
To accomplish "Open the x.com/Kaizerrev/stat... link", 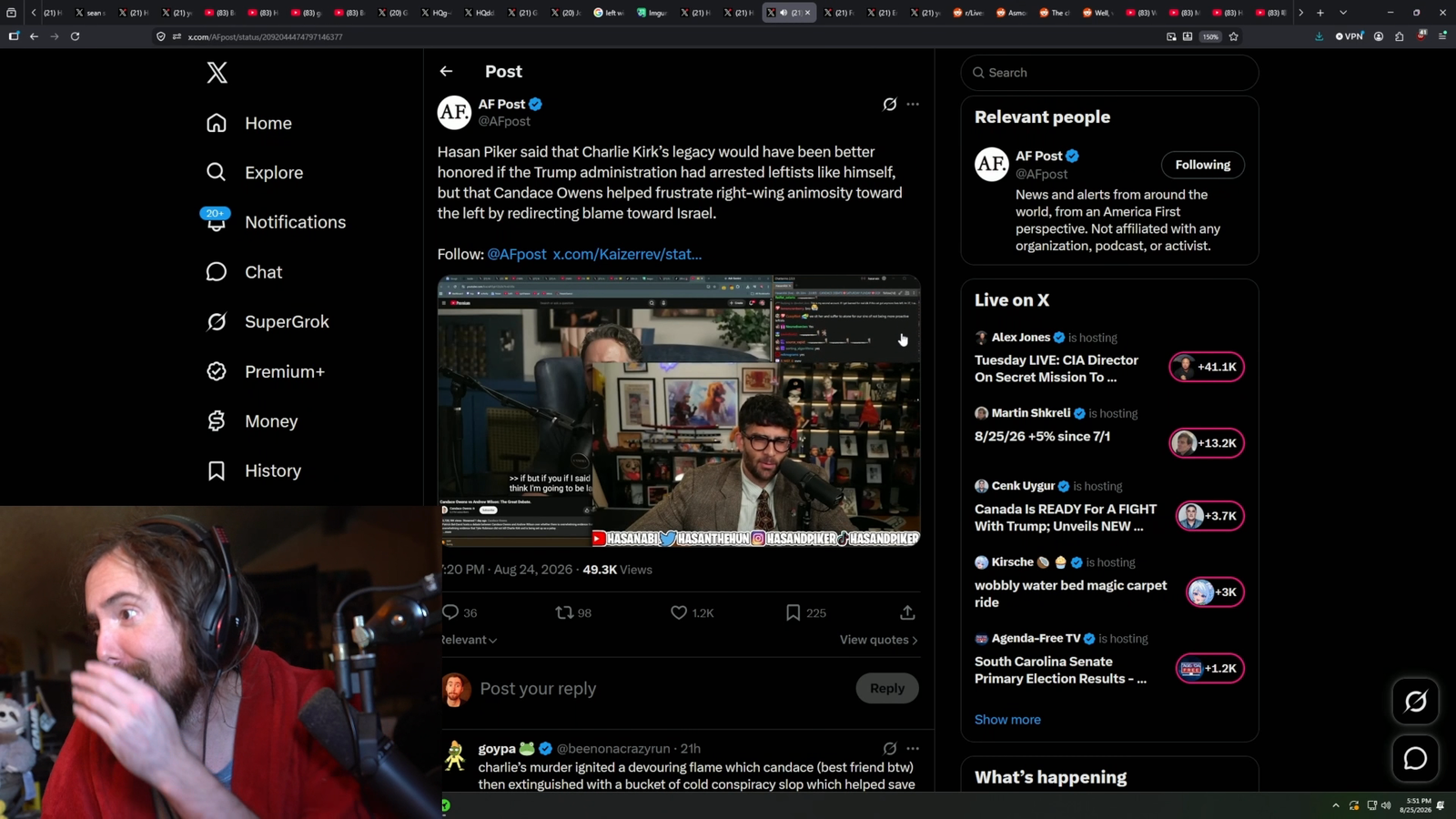I will click(627, 254).
